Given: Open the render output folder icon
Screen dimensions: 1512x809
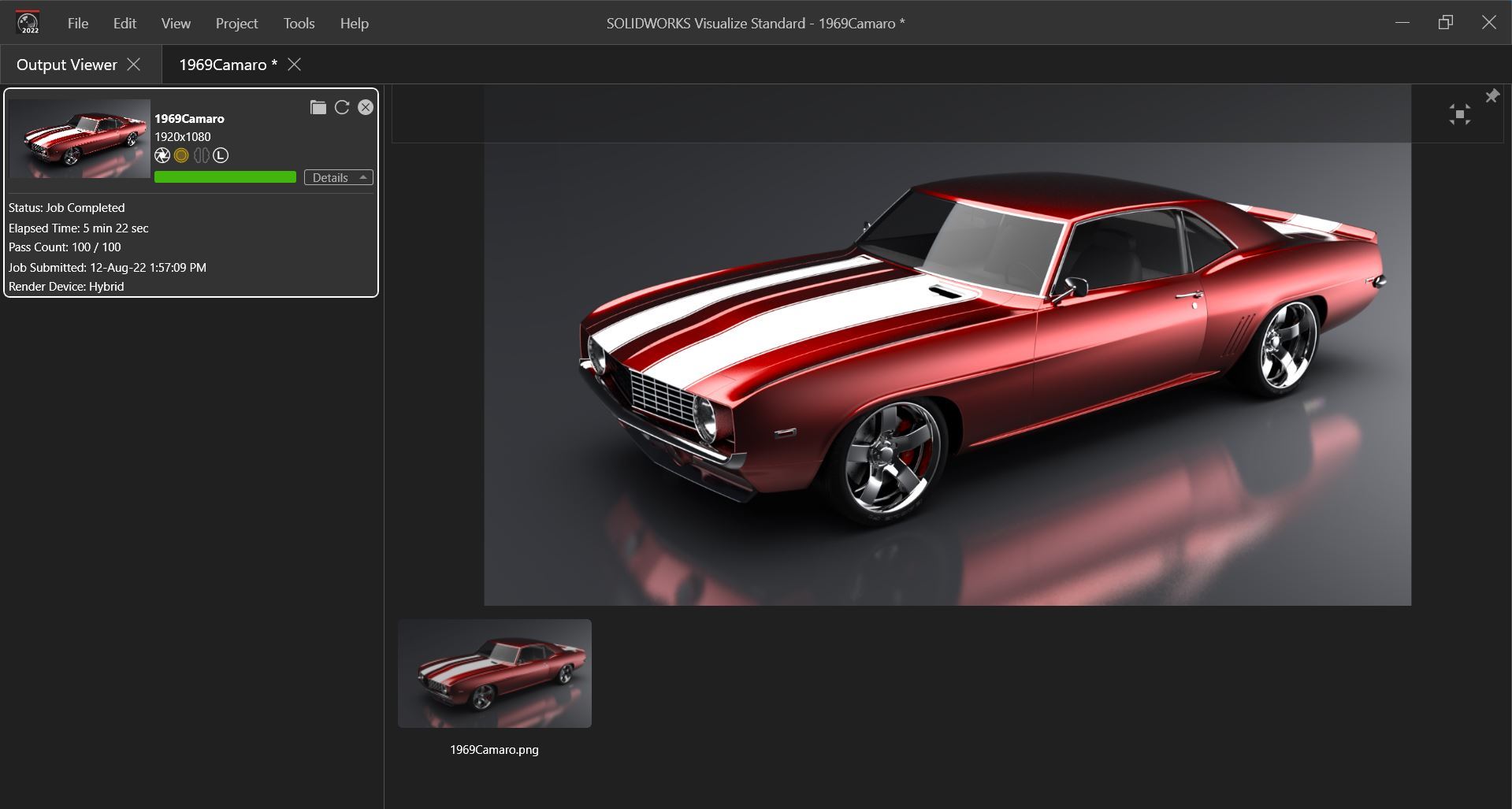Looking at the screenshot, I should pyautogui.click(x=318, y=108).
